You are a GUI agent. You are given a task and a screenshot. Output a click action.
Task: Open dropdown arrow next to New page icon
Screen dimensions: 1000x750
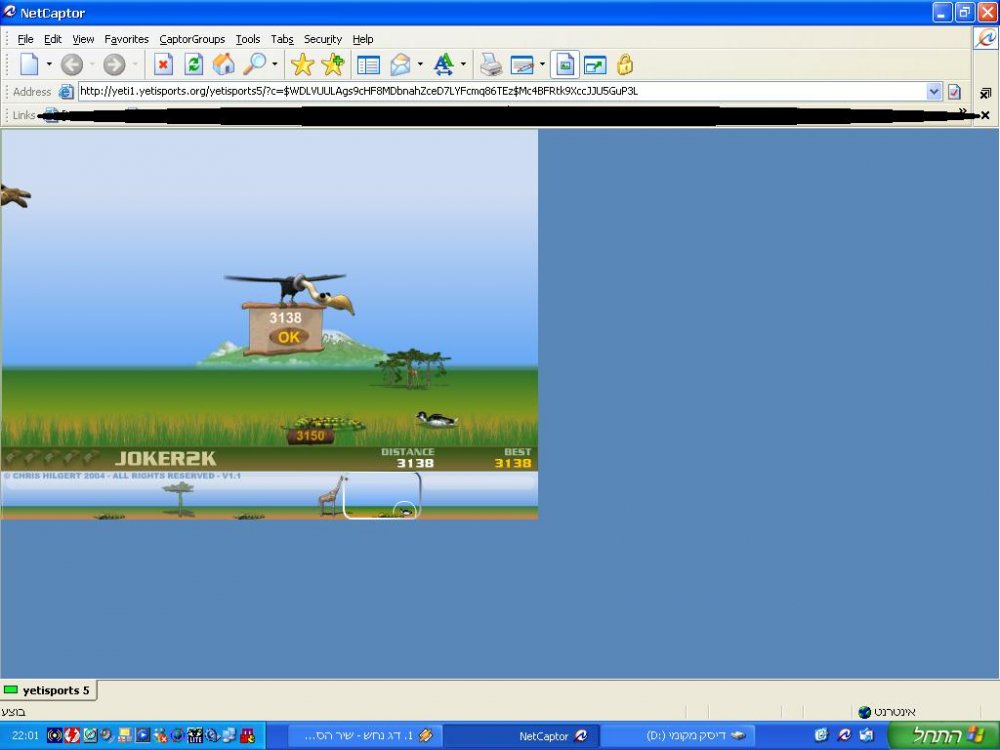(49, 64)
